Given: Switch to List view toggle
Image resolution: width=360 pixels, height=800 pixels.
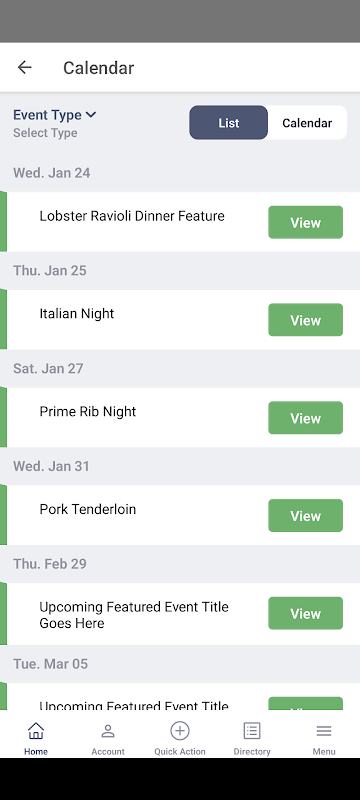Looking at the screenshot, I should [228, 122].
